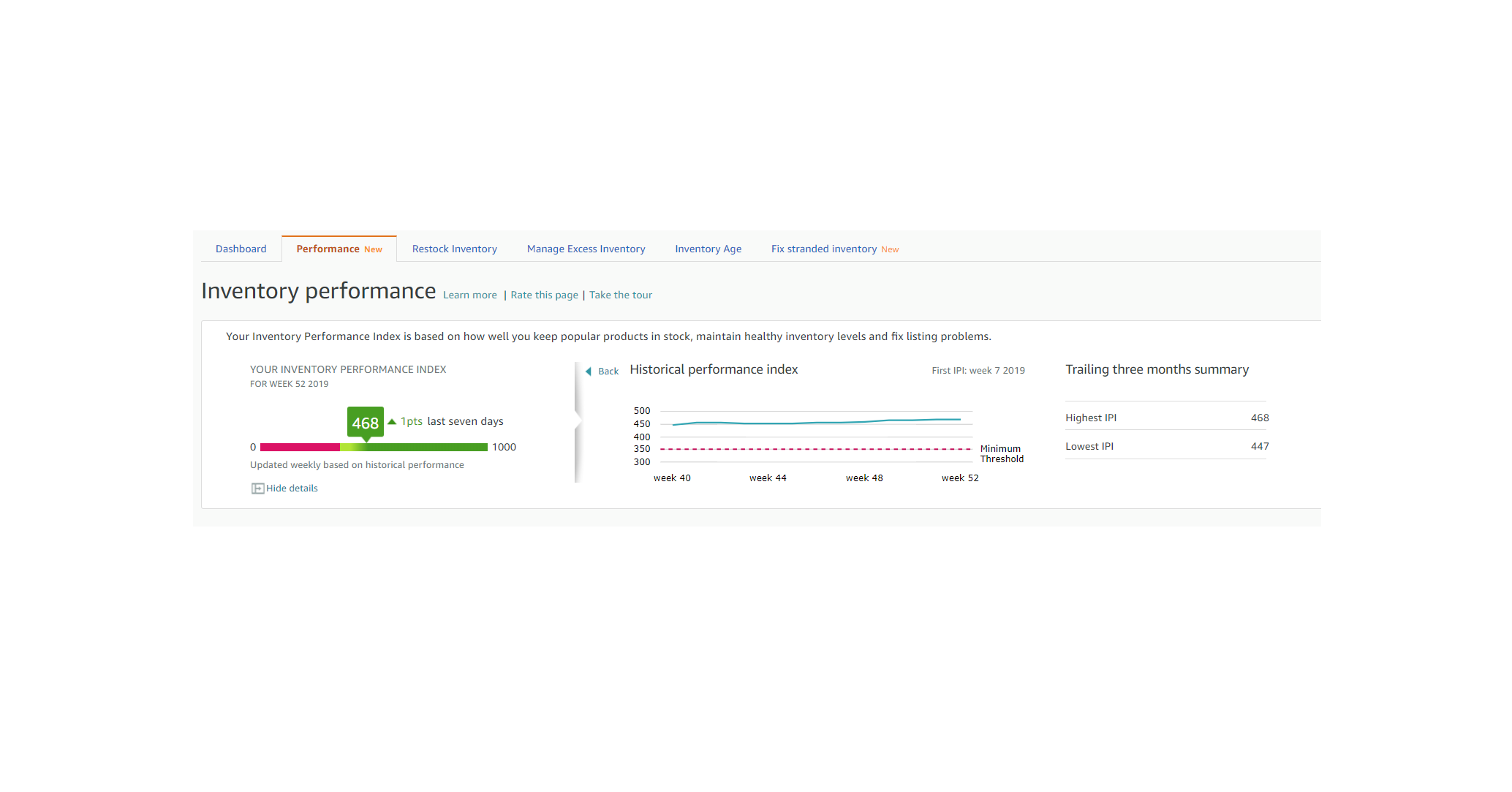
Task: Click the Back link beside chart
Action: tap(608, 372)
